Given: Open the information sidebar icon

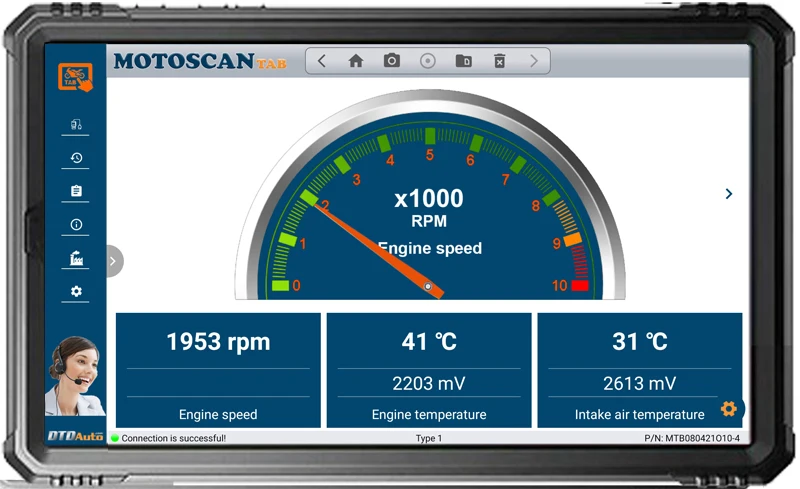Looking at the screenshot, I should click(x=76, y=224).
